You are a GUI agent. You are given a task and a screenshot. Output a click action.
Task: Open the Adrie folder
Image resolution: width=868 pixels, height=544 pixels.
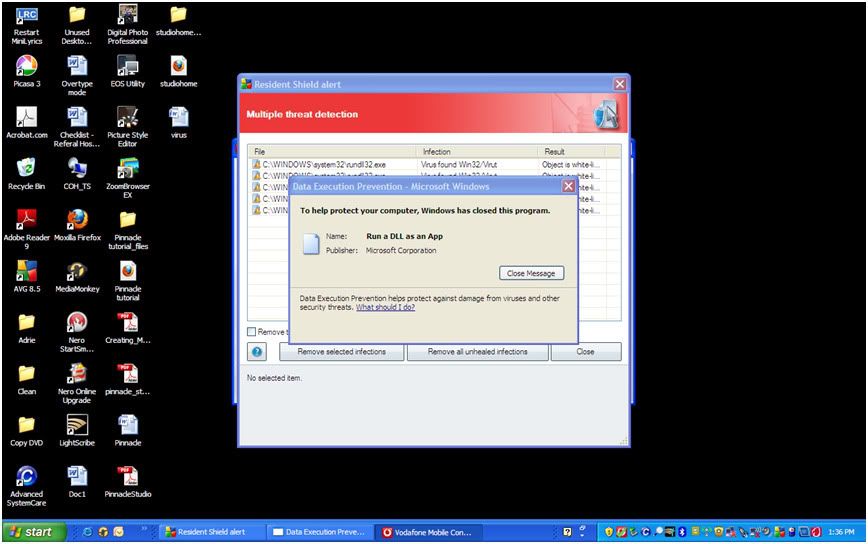pyautogui.click(x=27, y=328)
